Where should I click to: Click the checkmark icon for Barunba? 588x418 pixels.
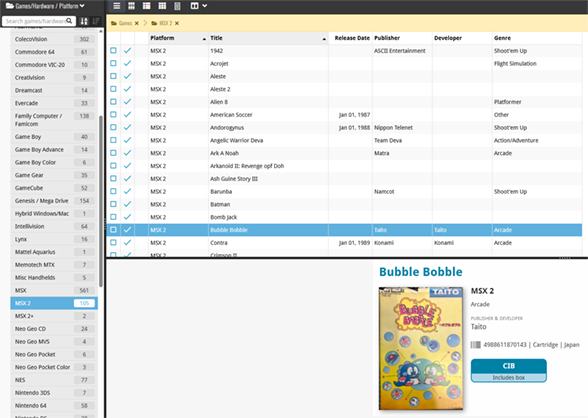tap(128, 191)
